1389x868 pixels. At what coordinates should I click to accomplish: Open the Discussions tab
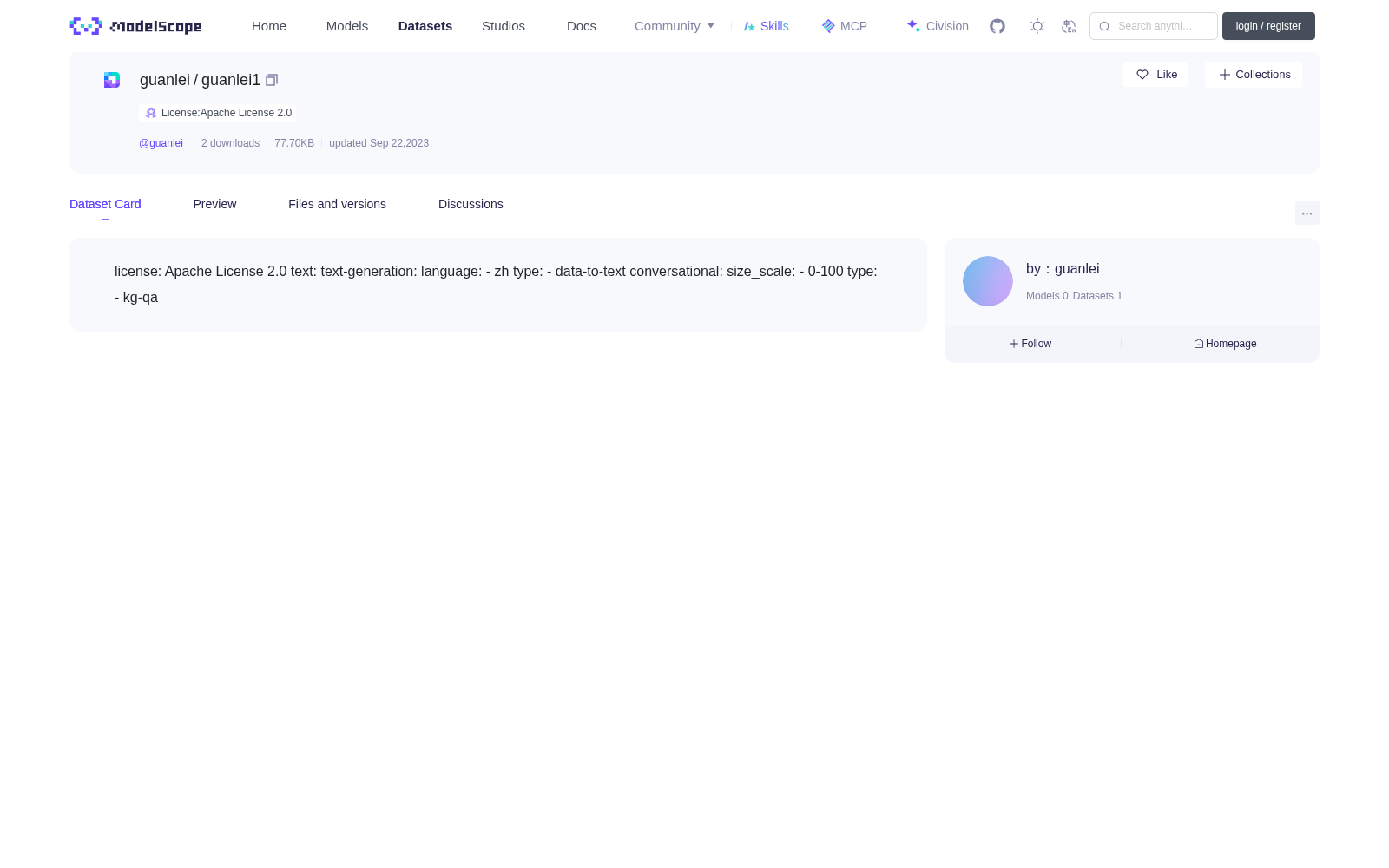click(x=471, y=204)
